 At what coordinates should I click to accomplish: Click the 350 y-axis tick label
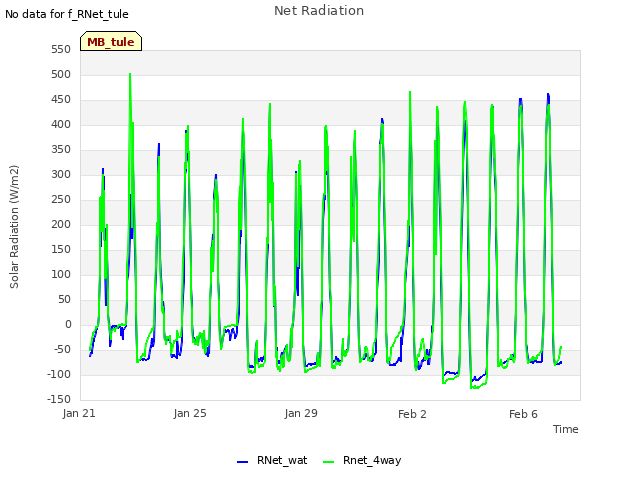pyautogui.click(x=61, y=149)
